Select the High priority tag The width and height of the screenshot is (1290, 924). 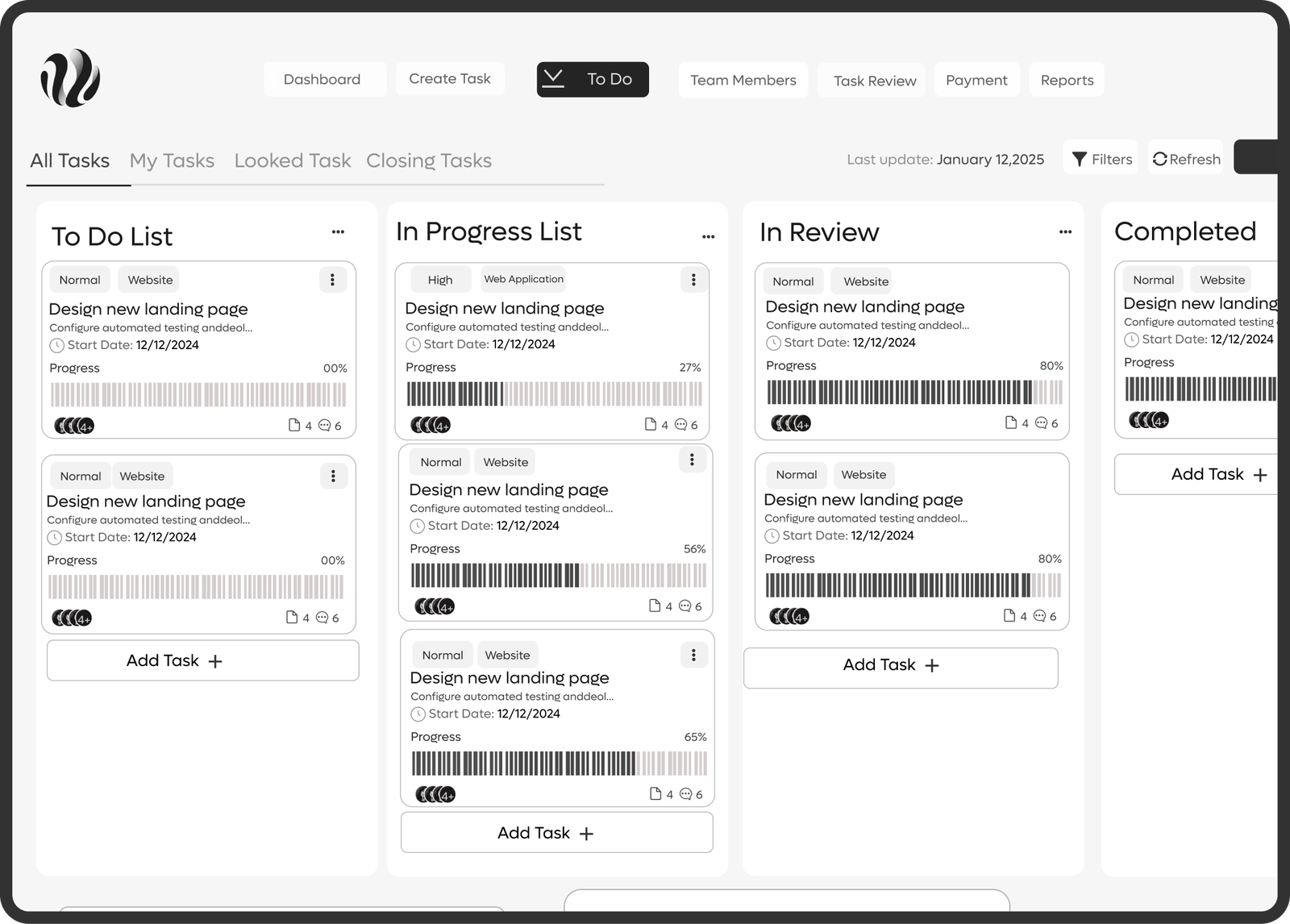(439, 280)
